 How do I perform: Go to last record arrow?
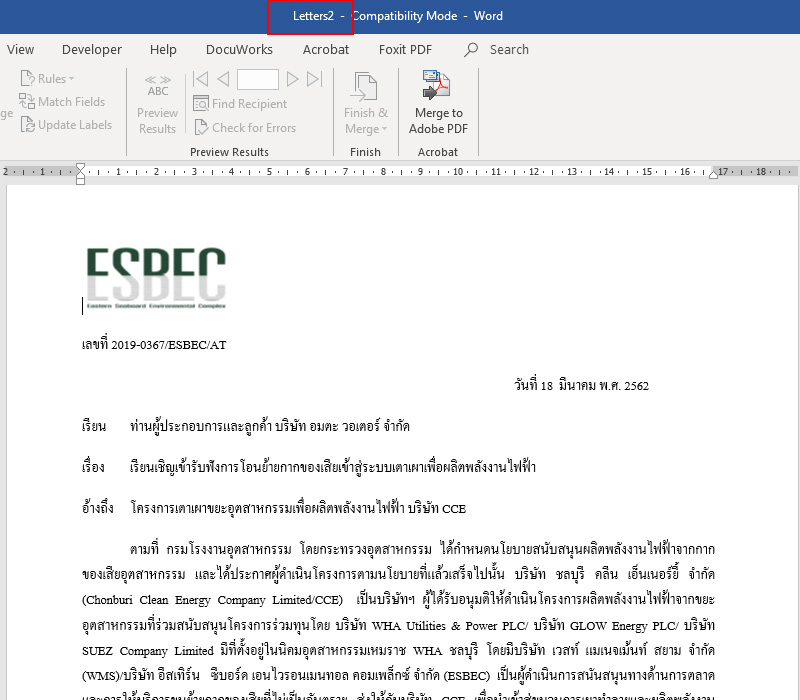315,79
